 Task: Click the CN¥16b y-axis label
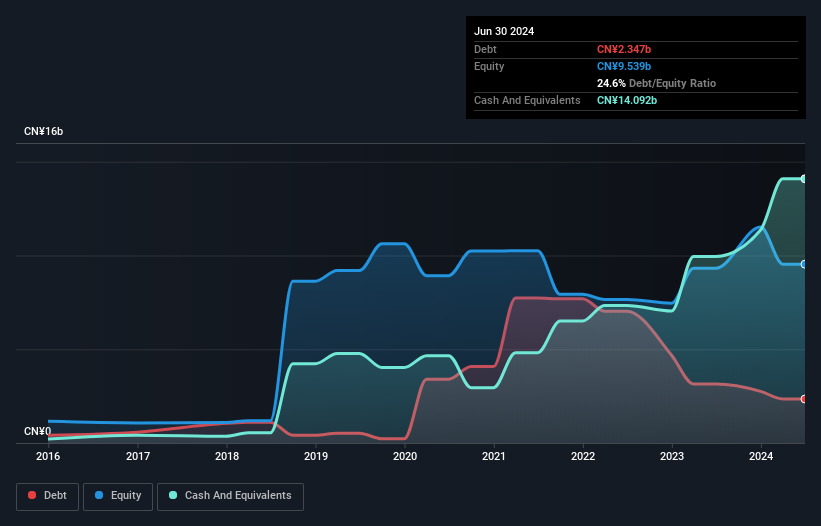(x=43, y=131)
